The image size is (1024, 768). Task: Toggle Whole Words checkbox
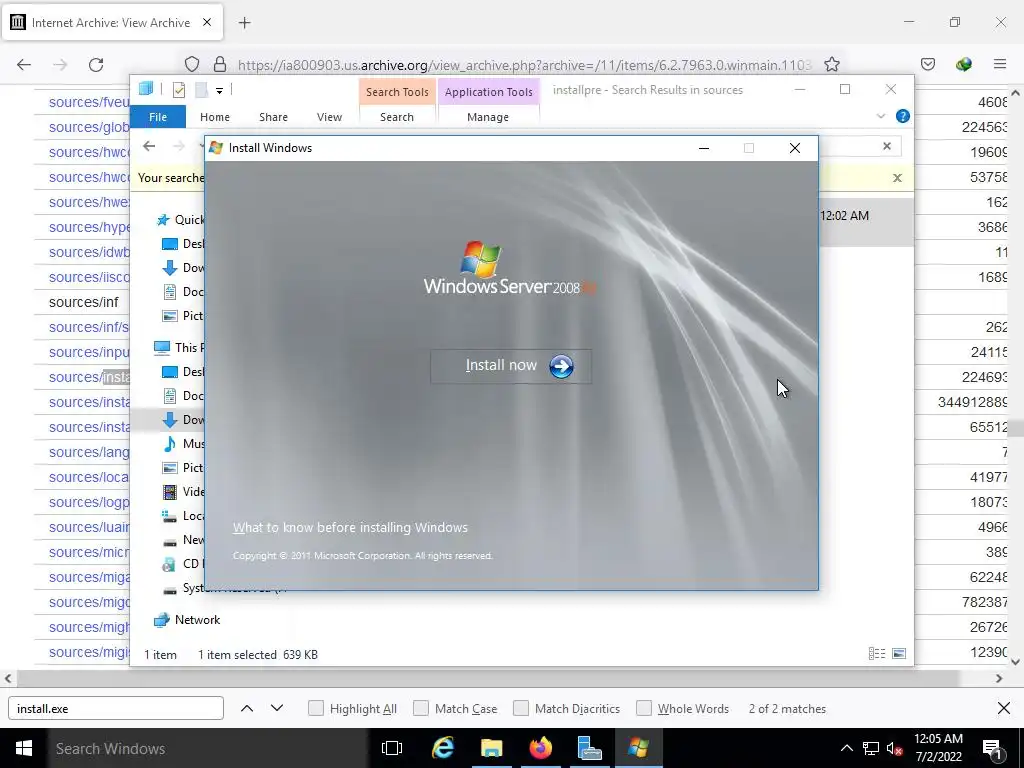(x=644, y=709)
